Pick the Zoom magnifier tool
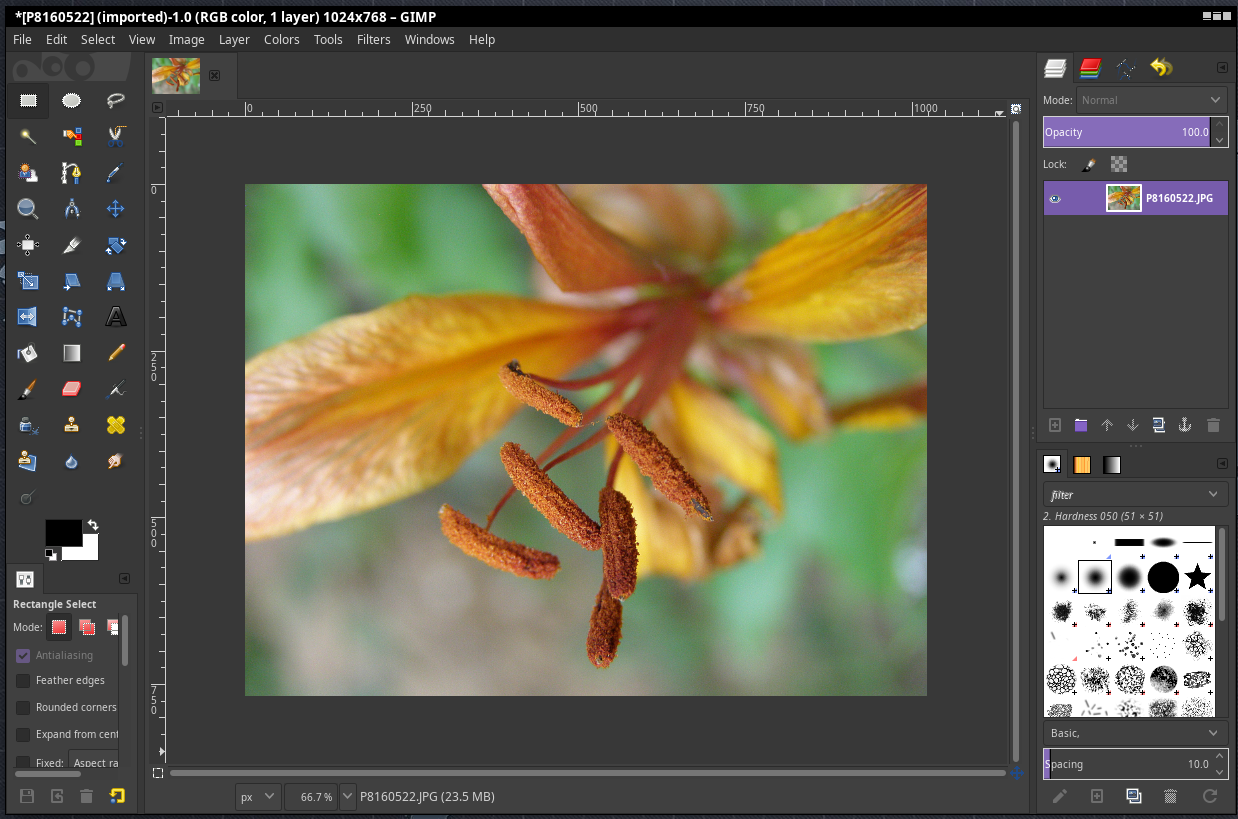This screenshot has height=819, width=1238. click(28, 209)
